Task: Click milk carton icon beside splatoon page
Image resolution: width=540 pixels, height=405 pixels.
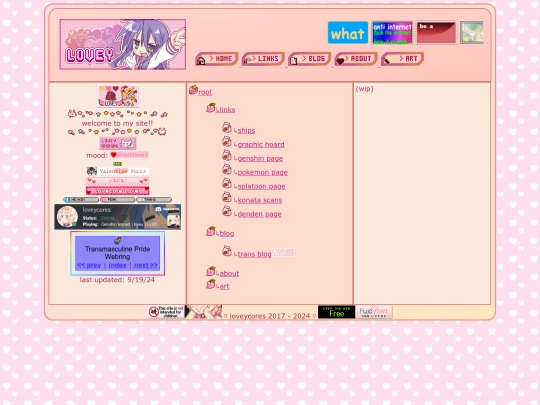Action: tap(227, 183)
